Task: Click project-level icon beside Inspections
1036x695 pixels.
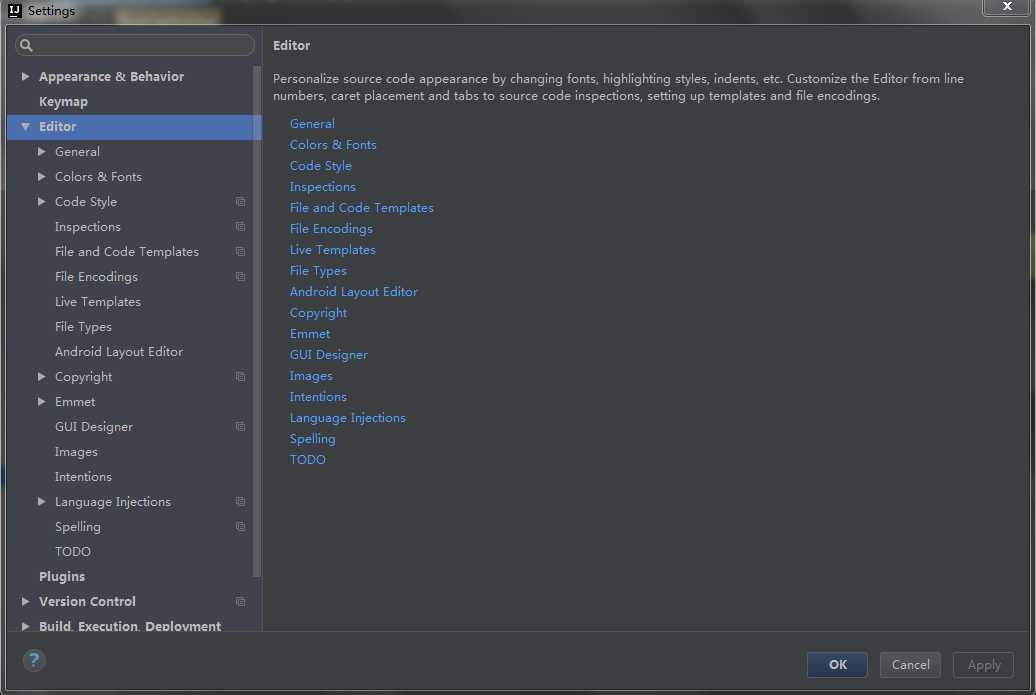Action: (x=240, y=227)
